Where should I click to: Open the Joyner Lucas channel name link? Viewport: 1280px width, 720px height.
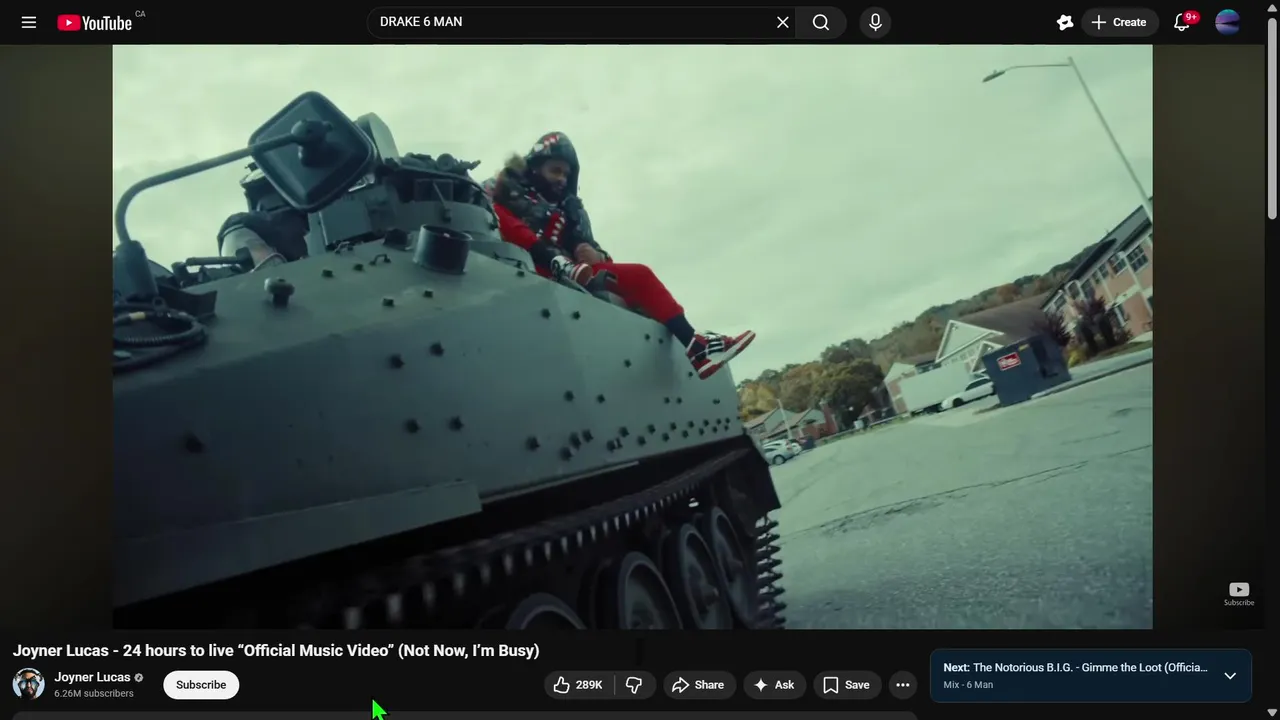point(92,677)
